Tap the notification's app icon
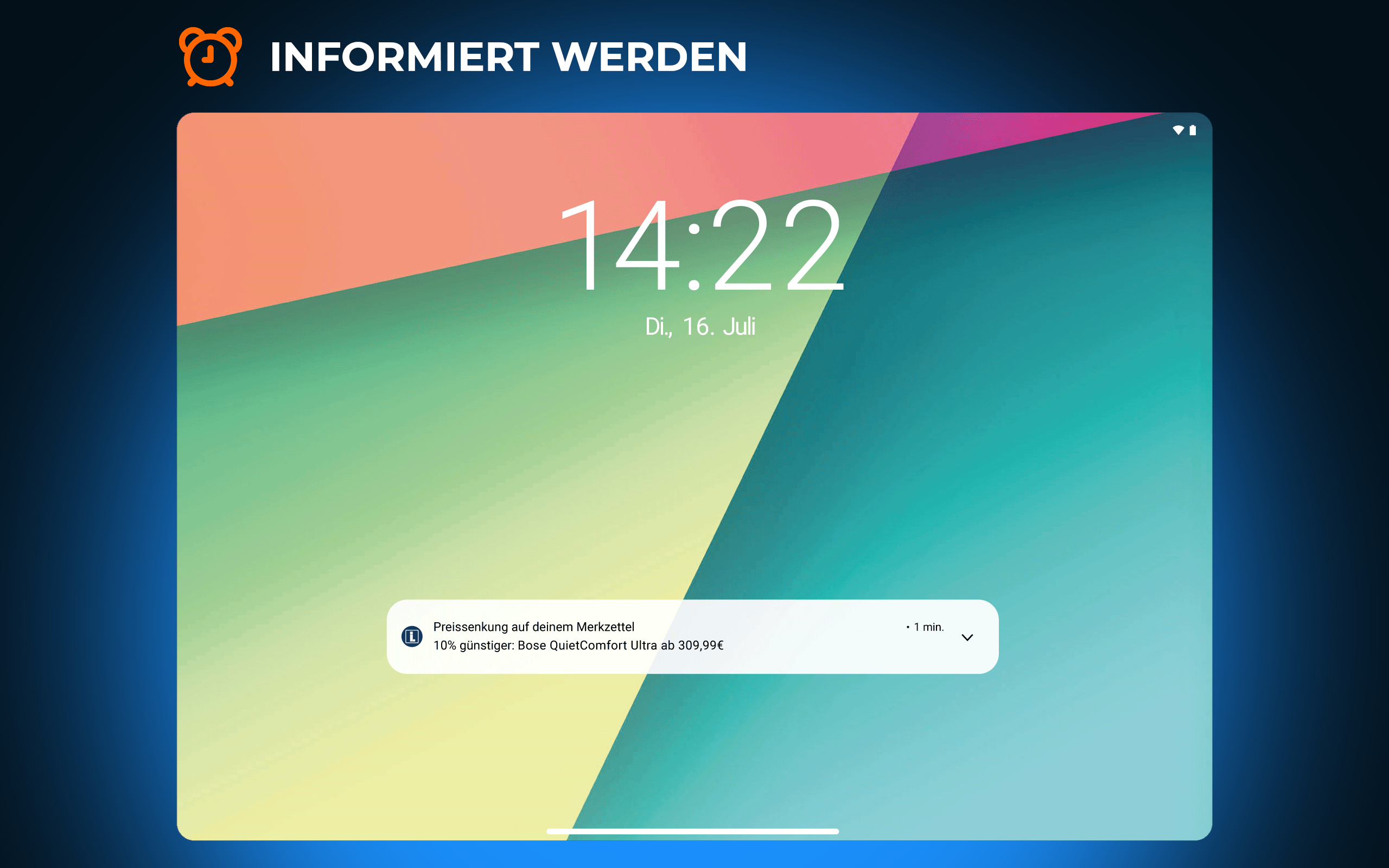The height and width of the screenshot is (868, 1389). pos(411,636)
